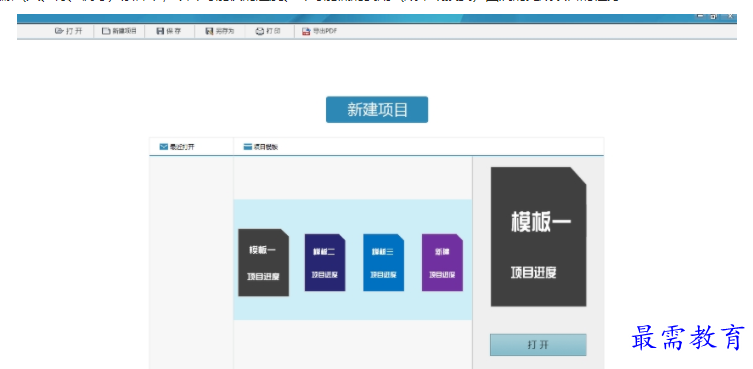Switch to the 项目模板 tab
The image size is (753, 369).
coord(261,147)
